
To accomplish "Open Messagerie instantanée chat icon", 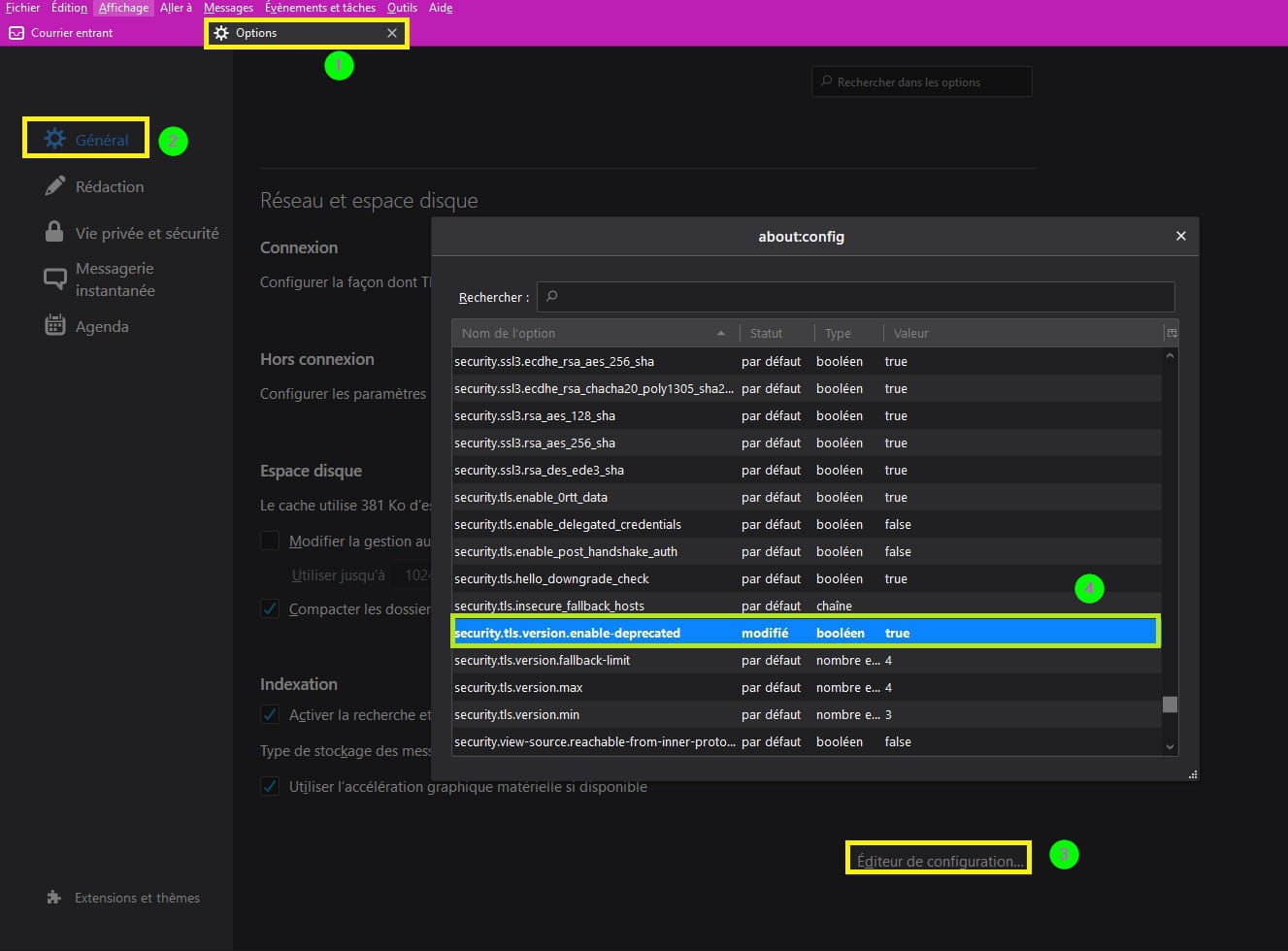I will click(x=55, y=279).
